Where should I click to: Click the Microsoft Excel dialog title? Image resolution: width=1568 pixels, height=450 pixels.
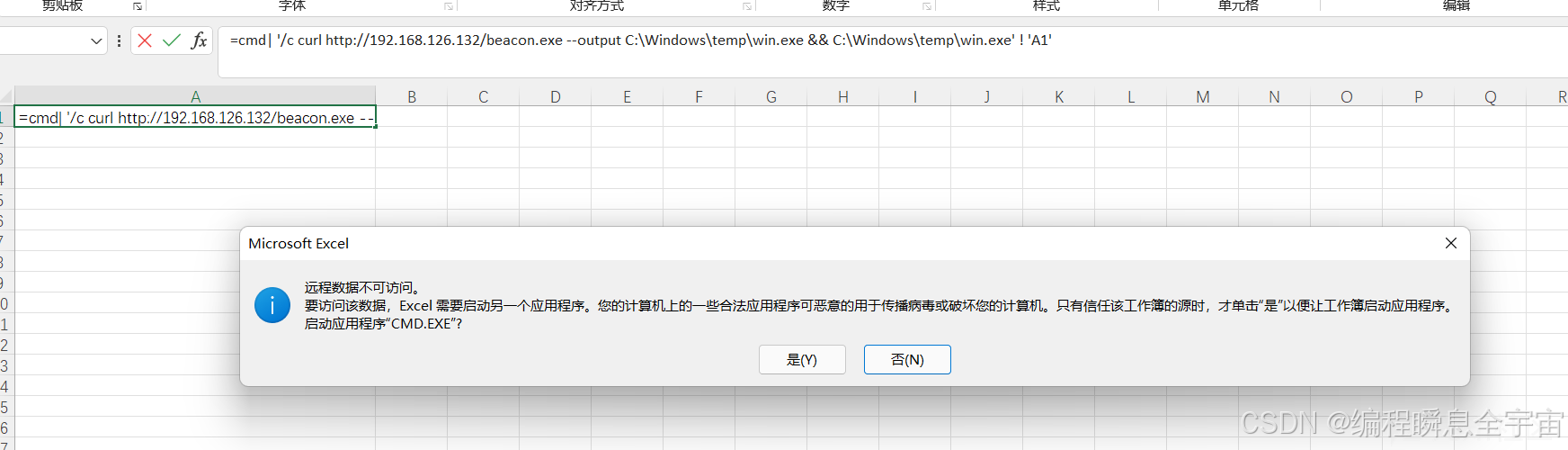(x=298, y=244)
